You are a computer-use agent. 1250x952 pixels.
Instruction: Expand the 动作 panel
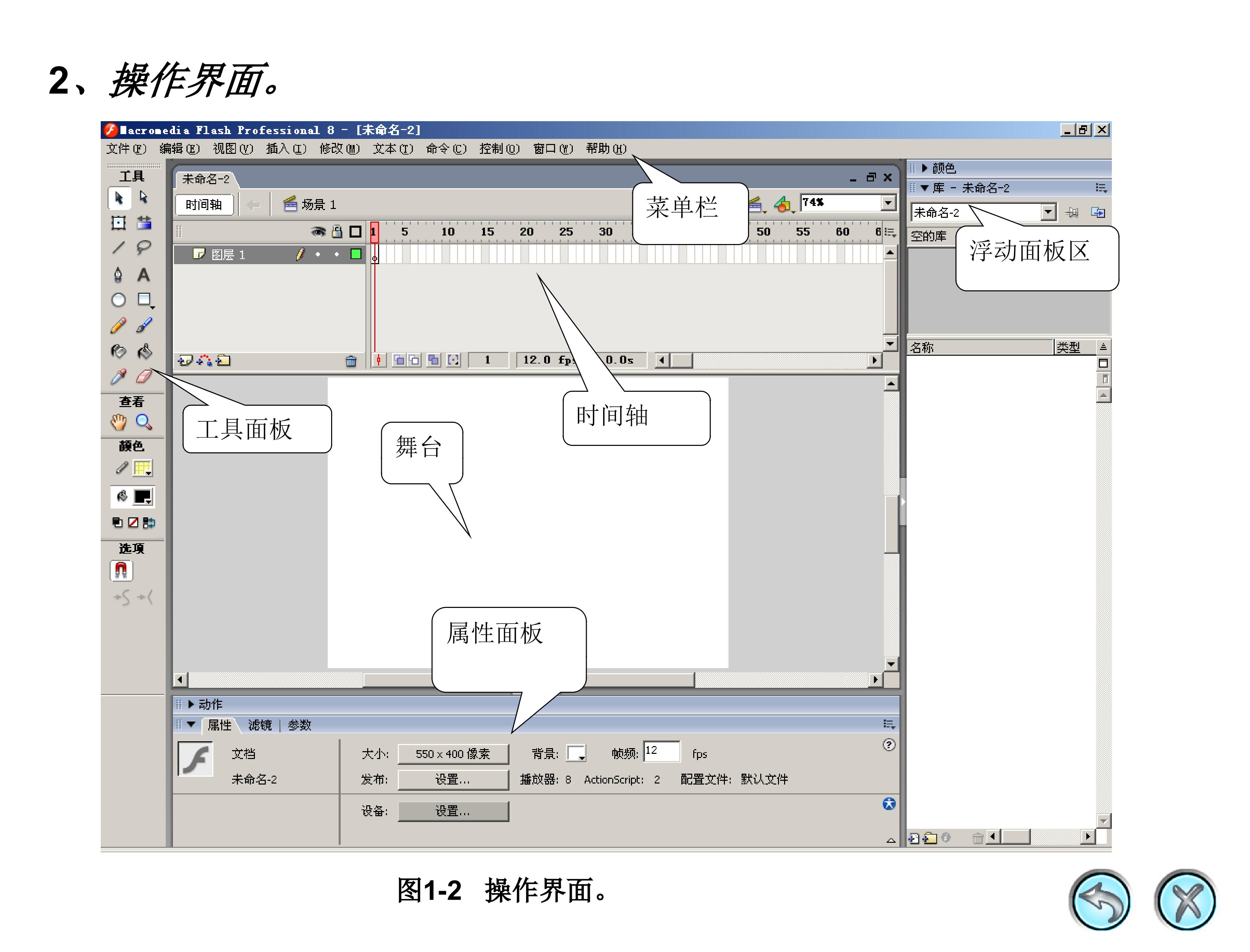(x=191, y=704)
